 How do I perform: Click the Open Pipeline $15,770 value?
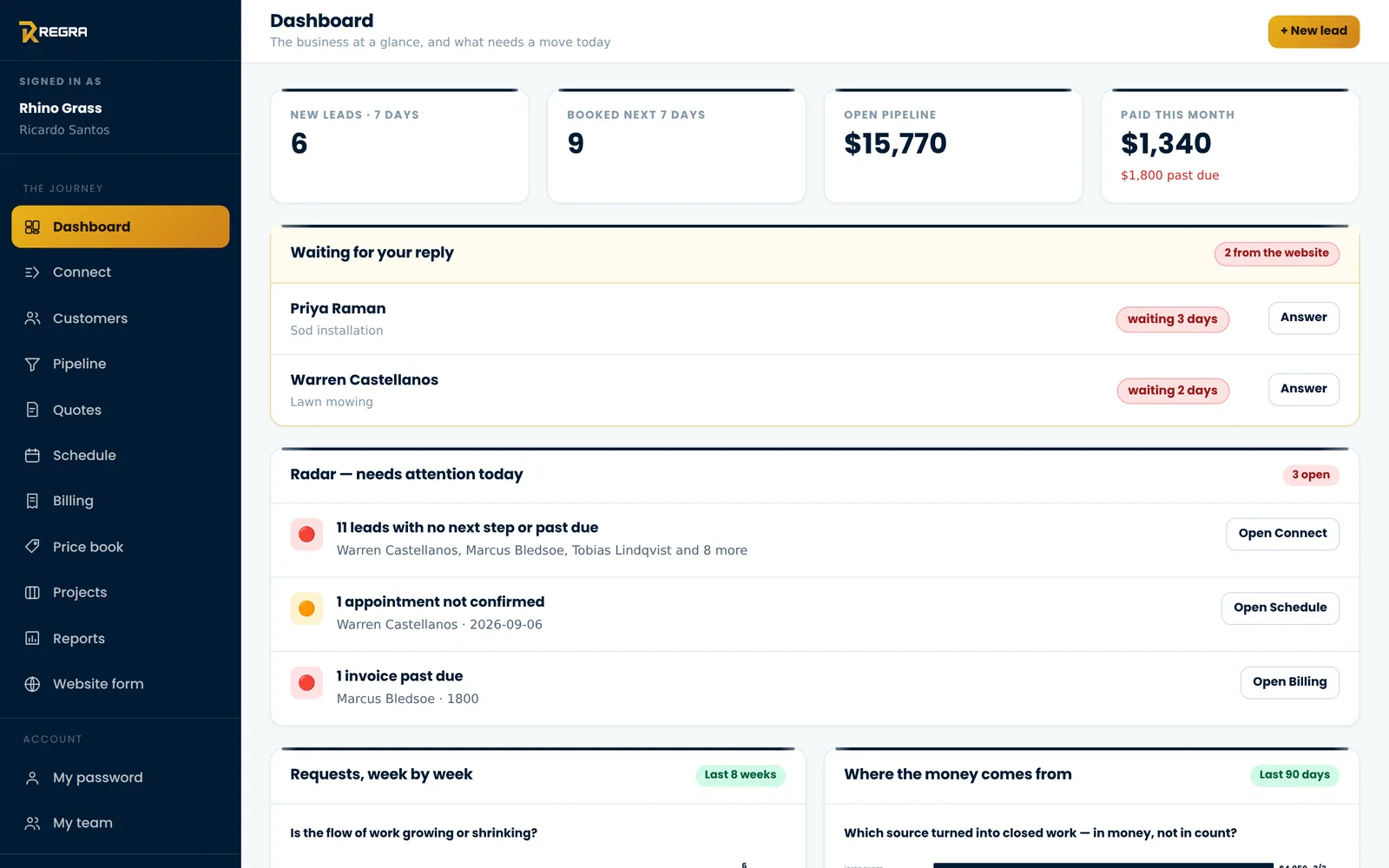pyautogui.click(x=895, y=143)
